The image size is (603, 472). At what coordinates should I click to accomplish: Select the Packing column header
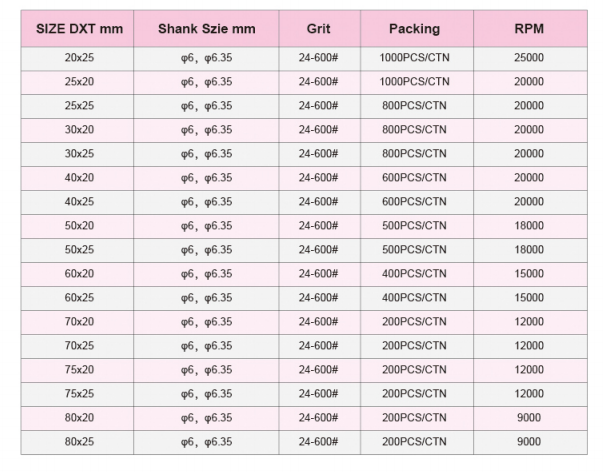(x=413, y=29)
